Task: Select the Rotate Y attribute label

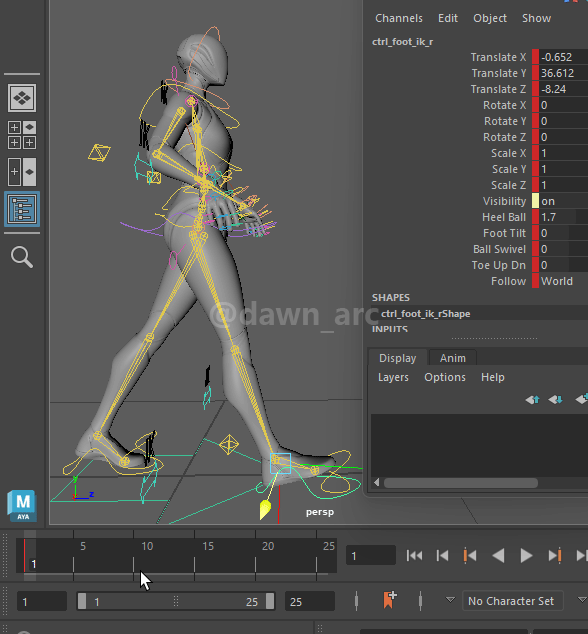Action: pyautogui.click(x=505, y=121)
